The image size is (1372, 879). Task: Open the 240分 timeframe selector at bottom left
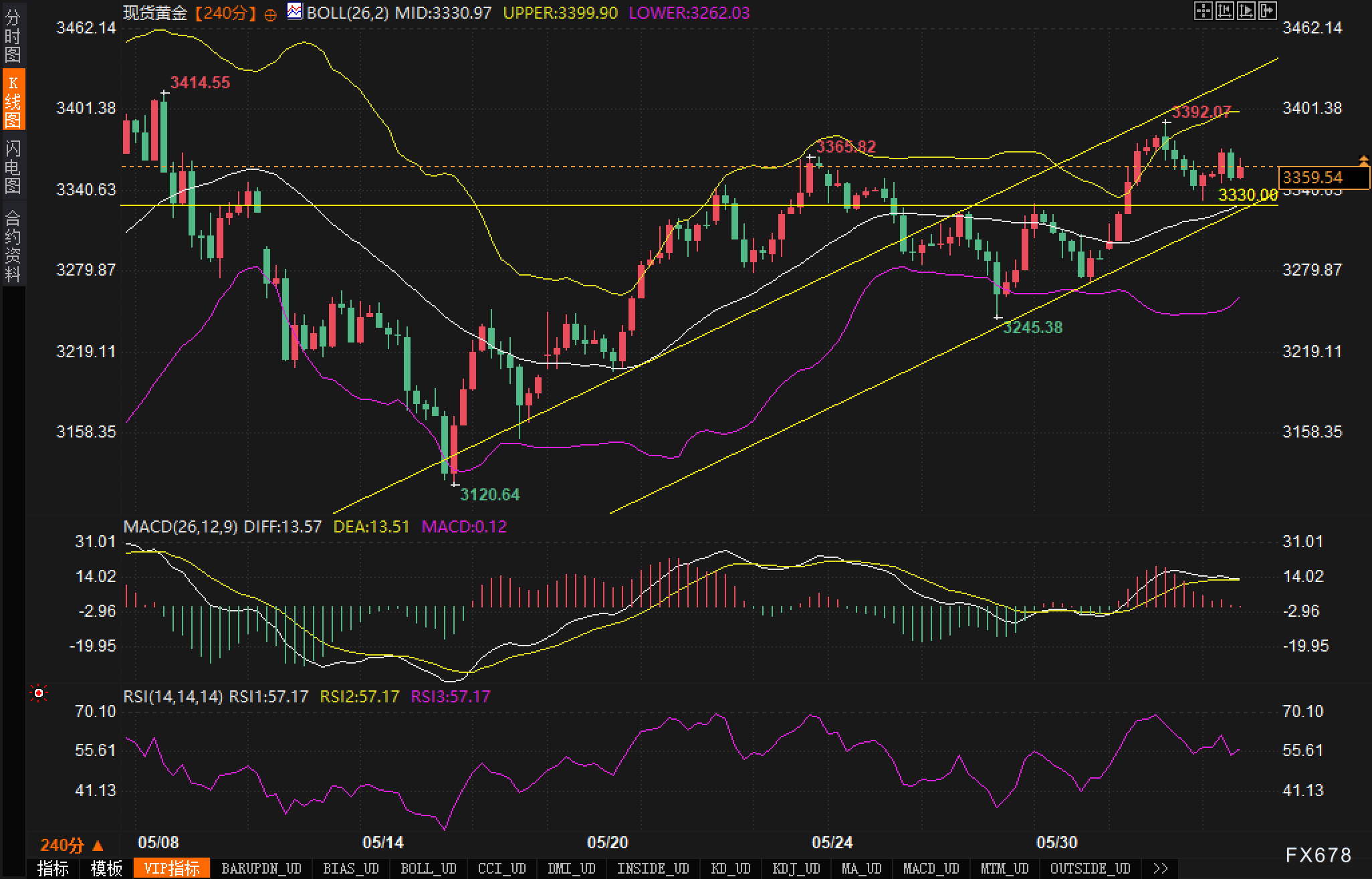click(x=72, y=845)
